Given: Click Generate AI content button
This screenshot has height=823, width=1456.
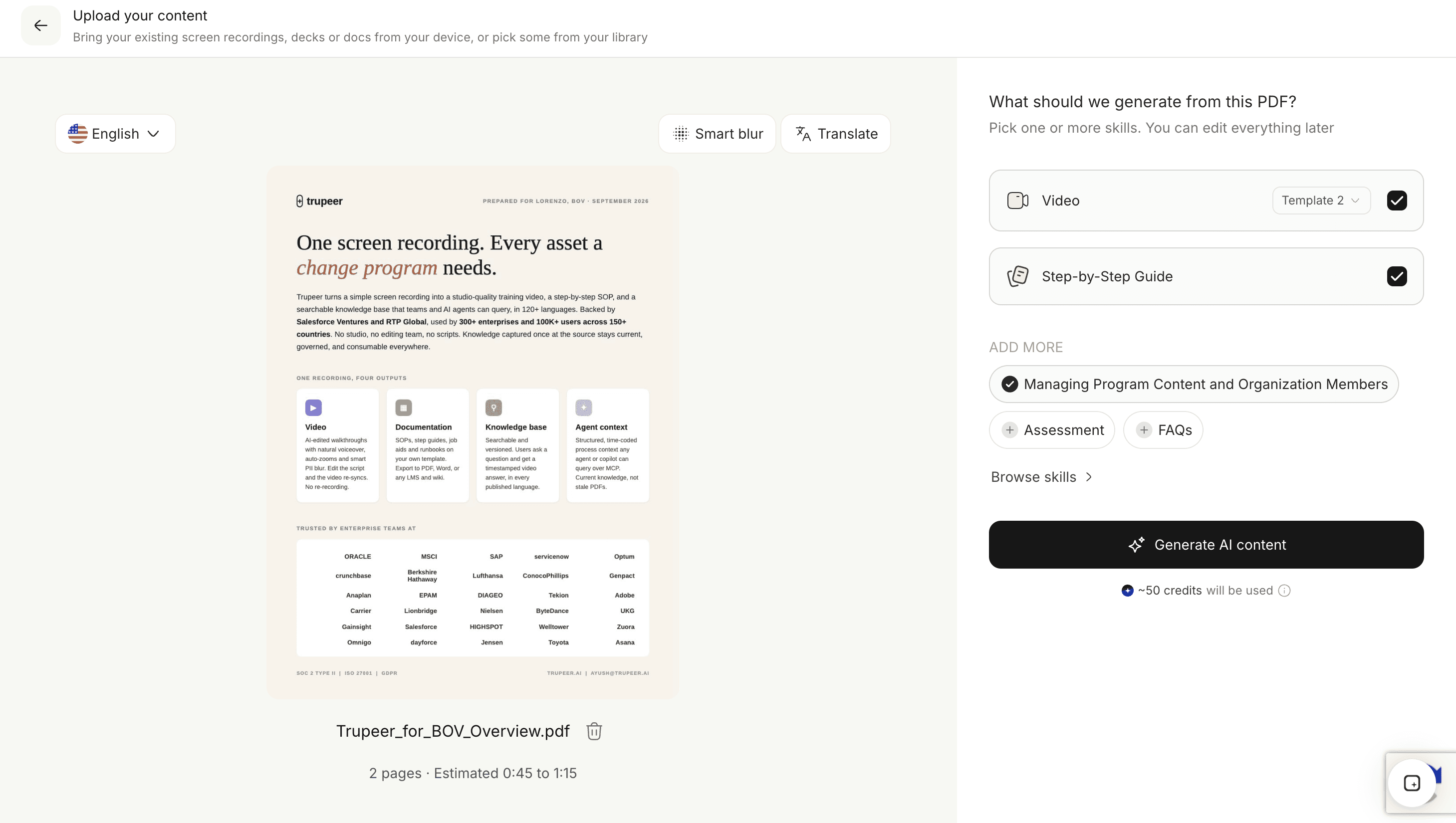Looking at the screenshot, I should pos(1206,545).
